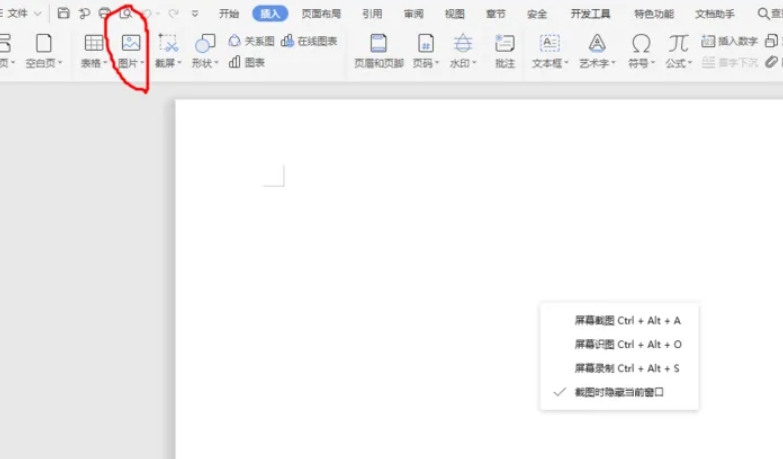Select the 截屏 screenshot tool icon

(x=168, y=44)
